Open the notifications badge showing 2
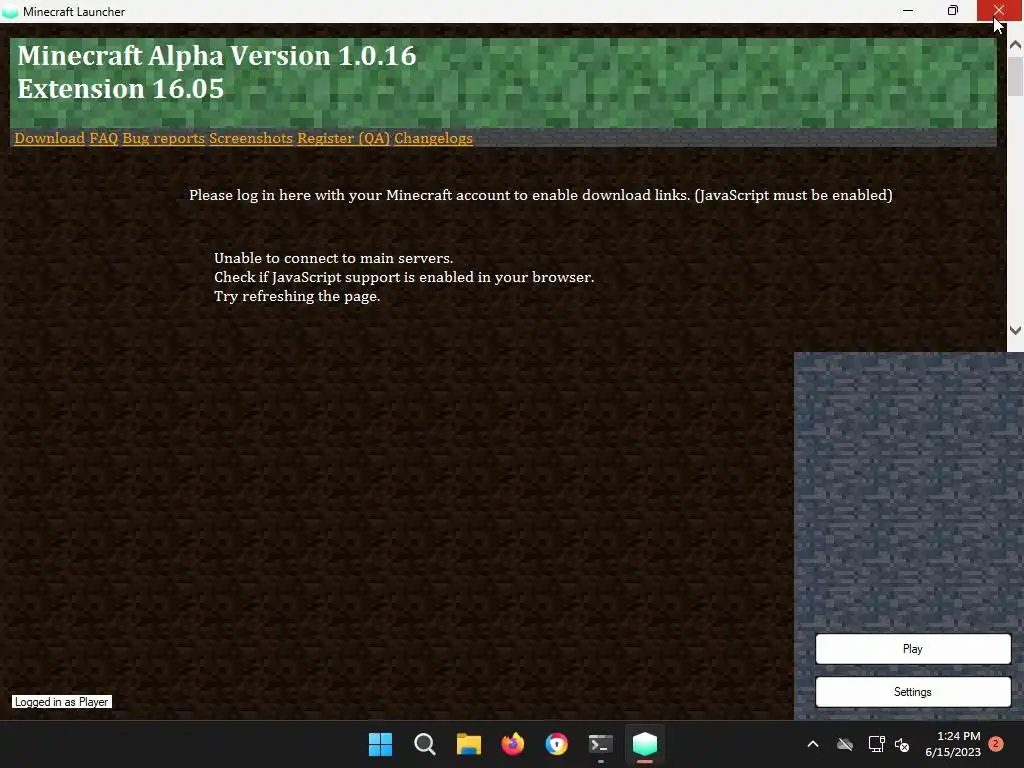 click(x=996, y=744)
